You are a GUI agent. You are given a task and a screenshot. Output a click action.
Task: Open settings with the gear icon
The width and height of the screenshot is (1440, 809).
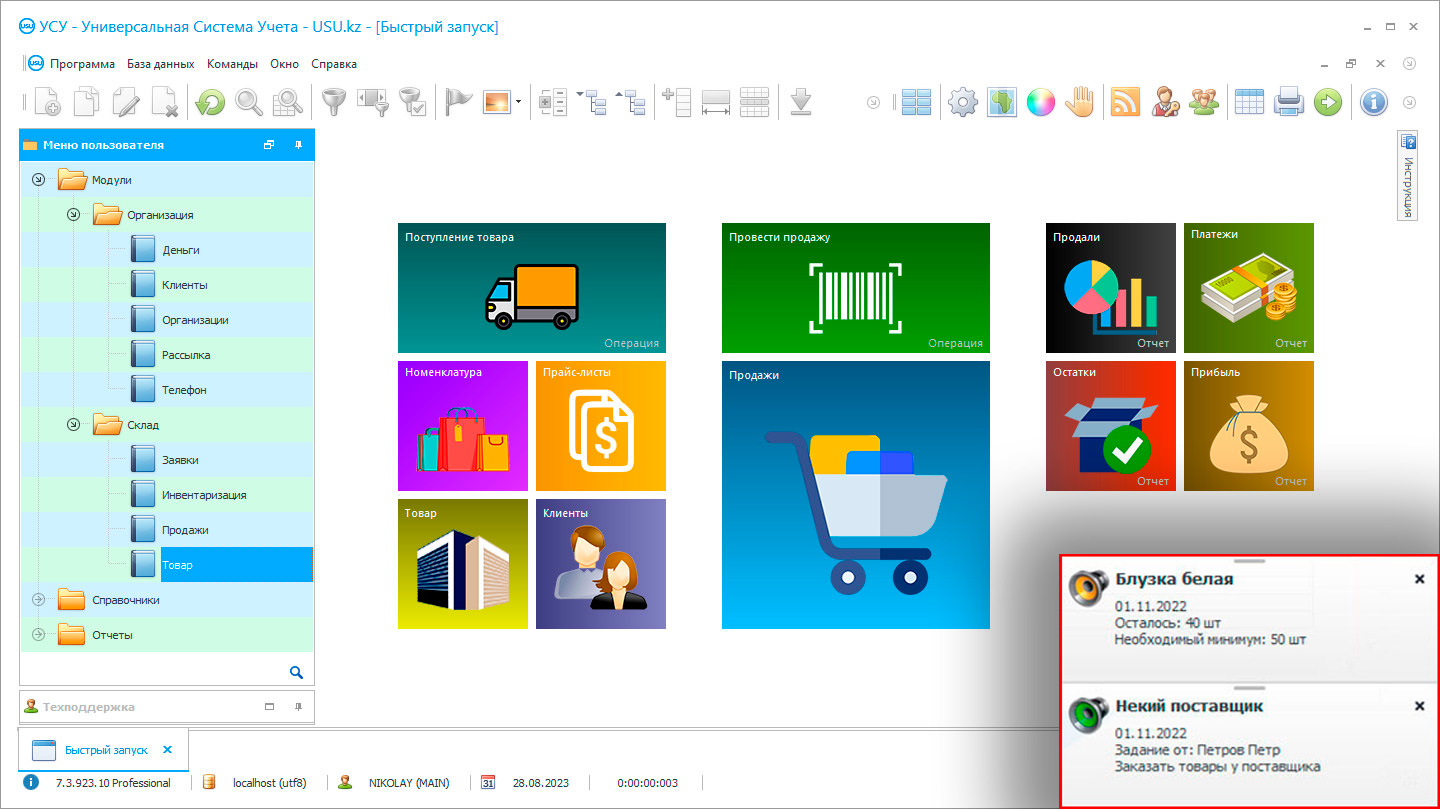pos(963,102)
